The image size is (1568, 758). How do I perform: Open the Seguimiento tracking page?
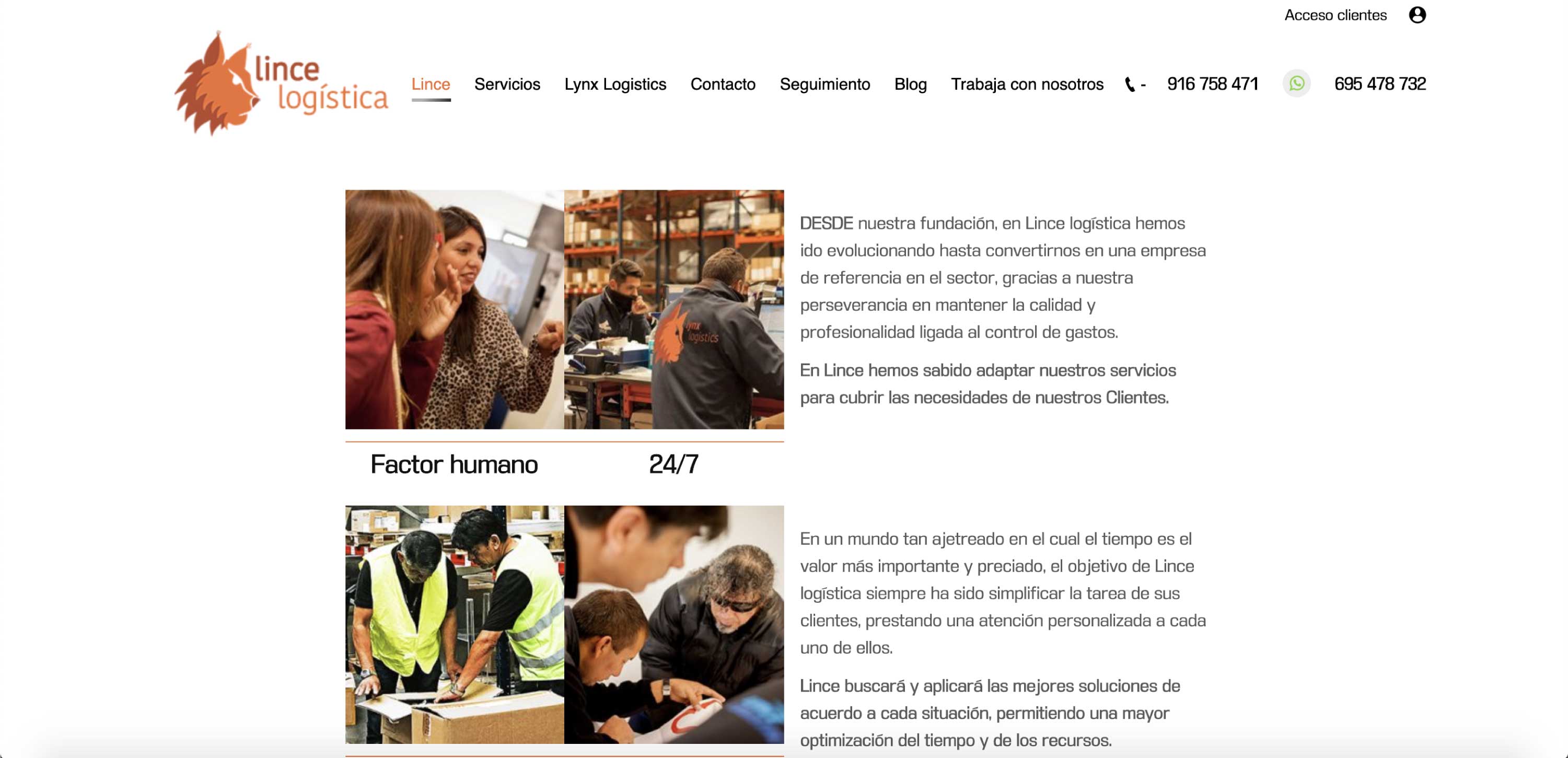click(825, 84)
